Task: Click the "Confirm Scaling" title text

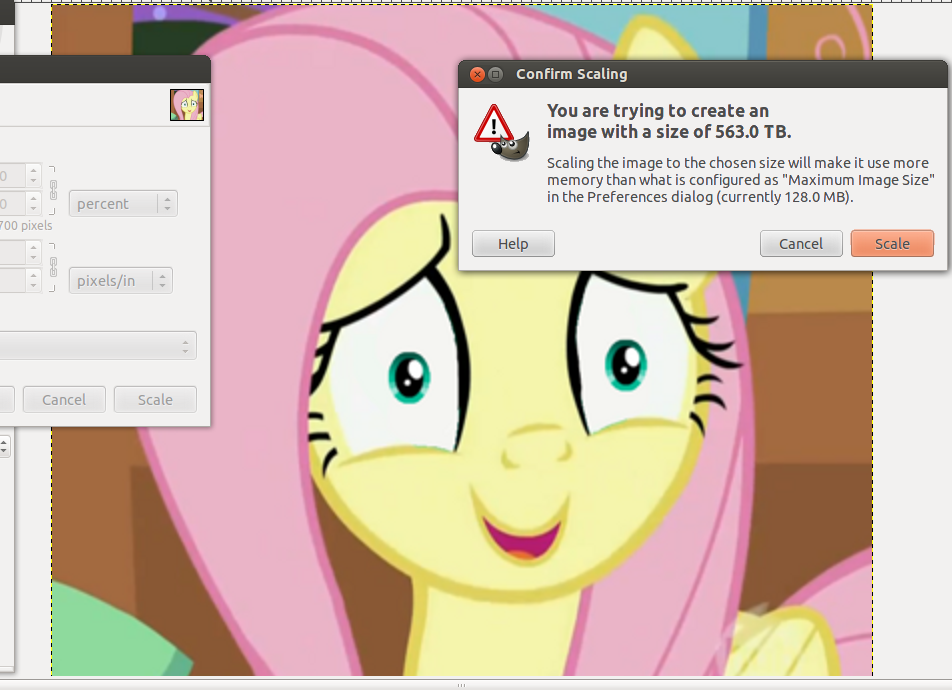Action: tap(571, 74)
